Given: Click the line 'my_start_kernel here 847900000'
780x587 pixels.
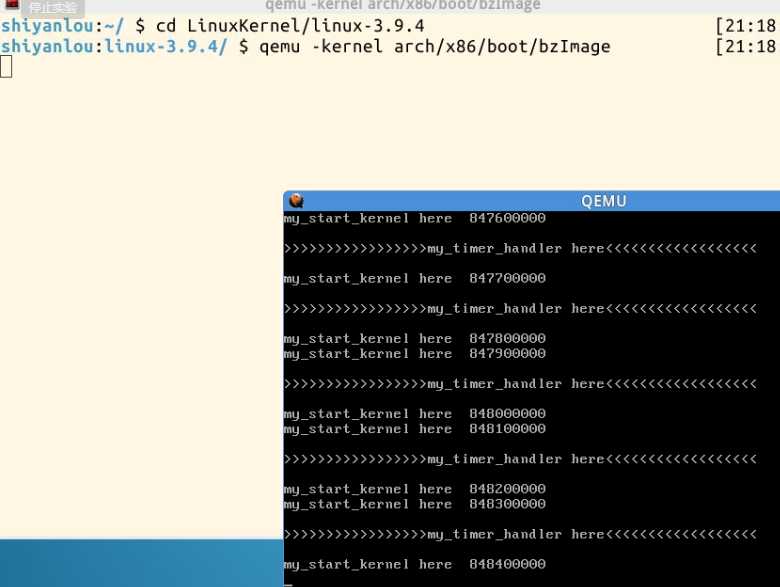Looking at the screenshot, I should [x=415, y=354].
